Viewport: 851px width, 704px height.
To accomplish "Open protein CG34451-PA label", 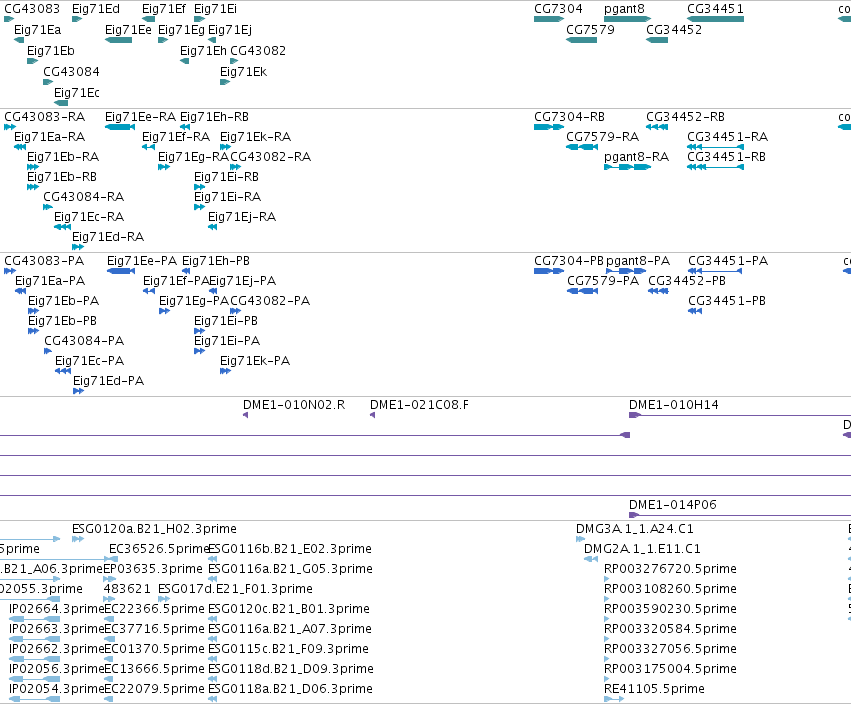I will pyautogui.click(x=728, y=262).
